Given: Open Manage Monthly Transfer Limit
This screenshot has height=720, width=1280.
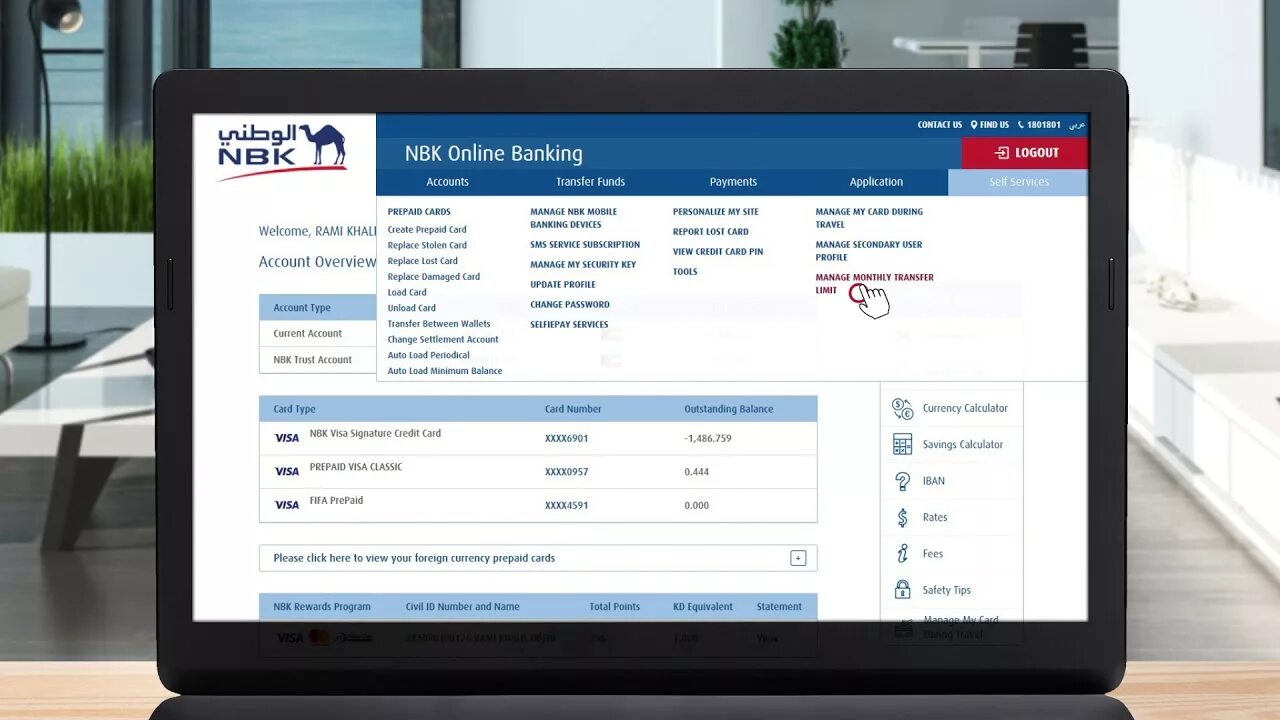Looking at the screenshot, I should point(874,284).
